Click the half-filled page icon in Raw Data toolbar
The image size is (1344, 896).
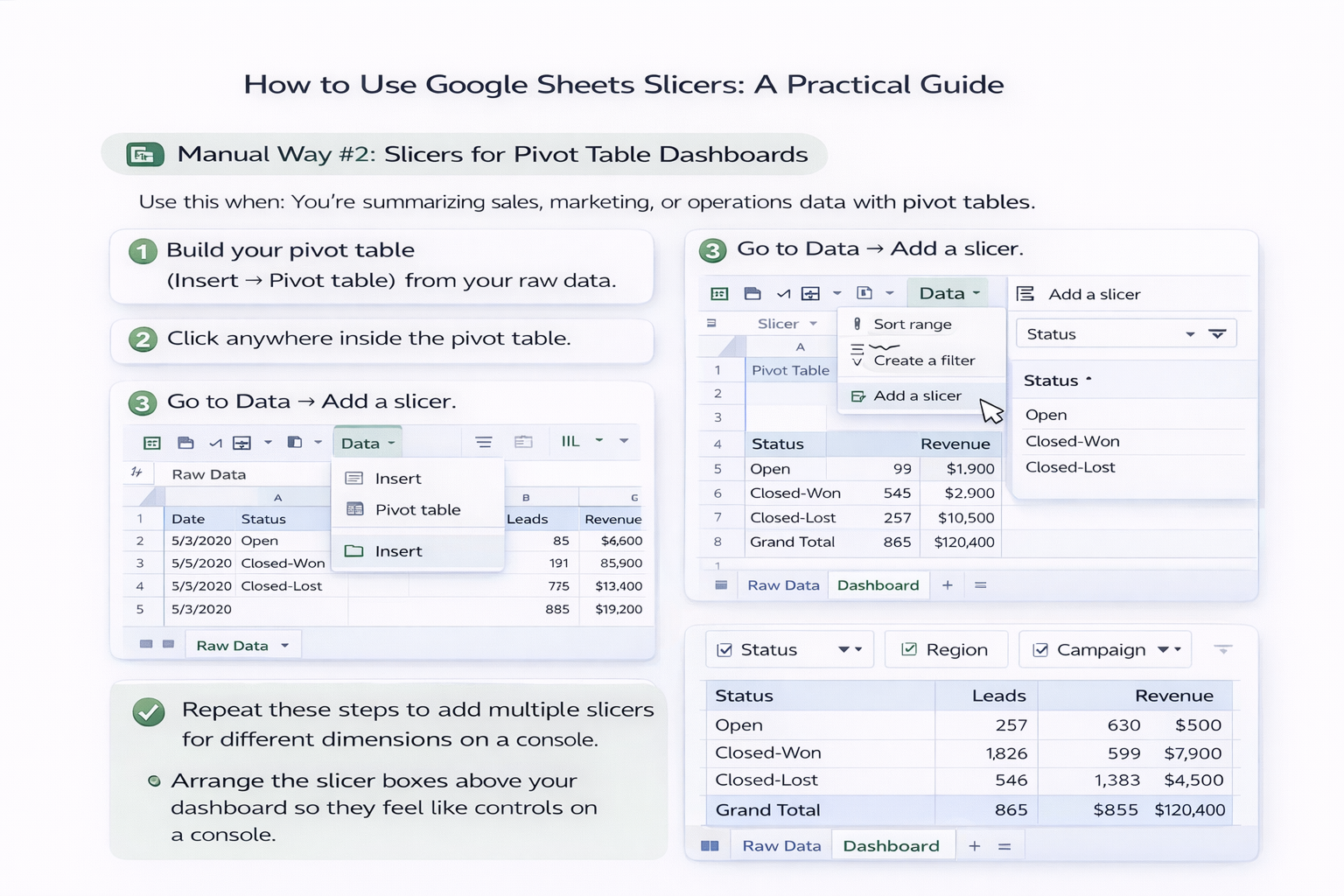295,442
